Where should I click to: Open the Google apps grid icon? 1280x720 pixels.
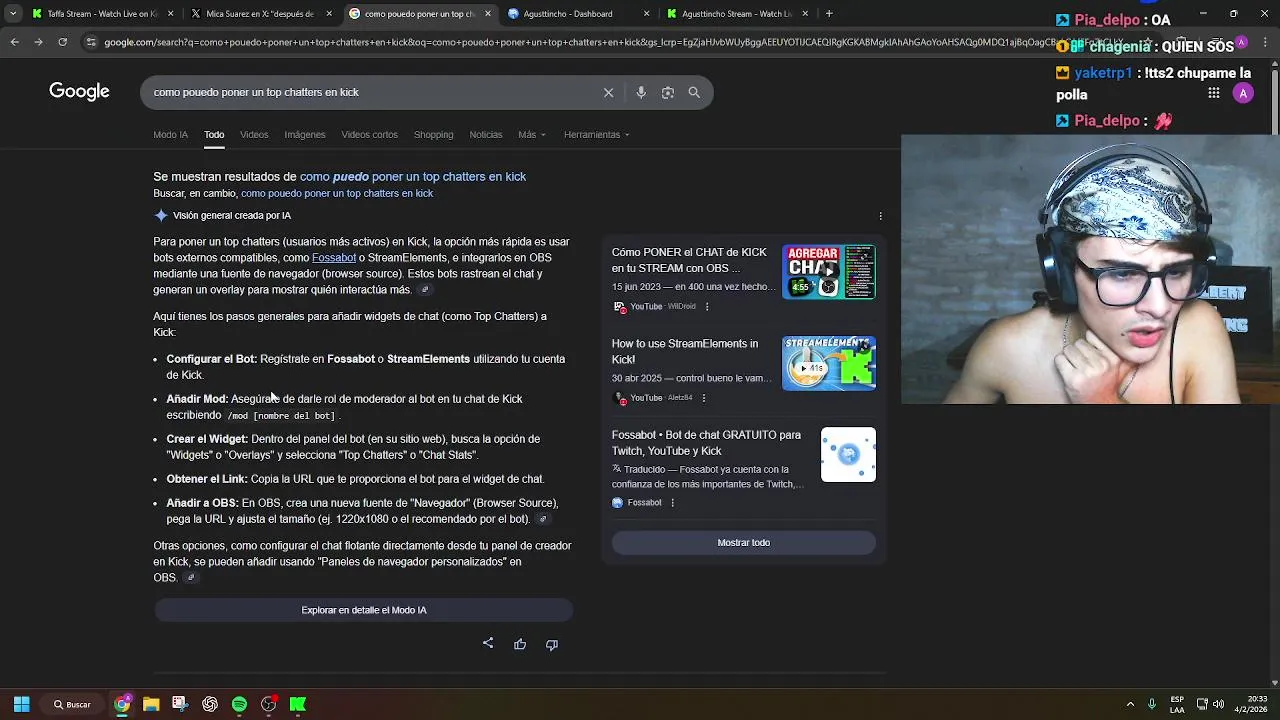pyautogui.click(x=1214, y=93)
